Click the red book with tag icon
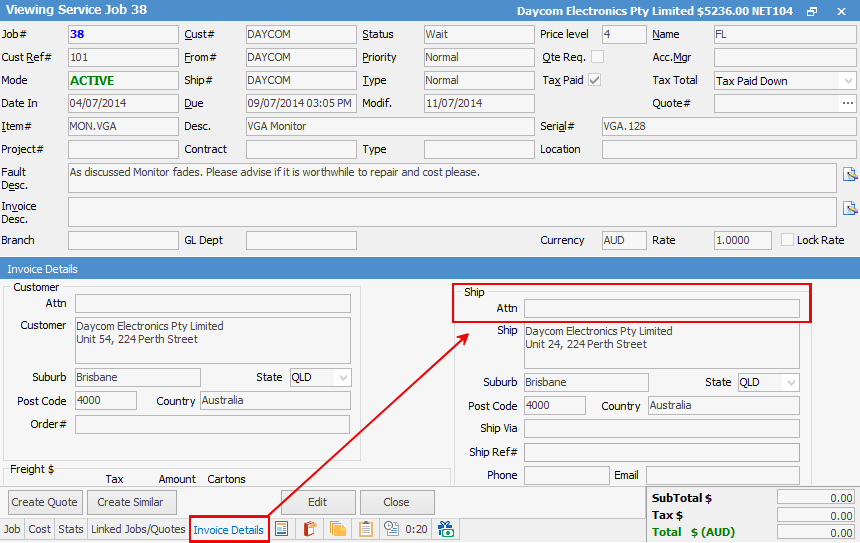Screen dimensions: 860x543 tap(310, 529)
